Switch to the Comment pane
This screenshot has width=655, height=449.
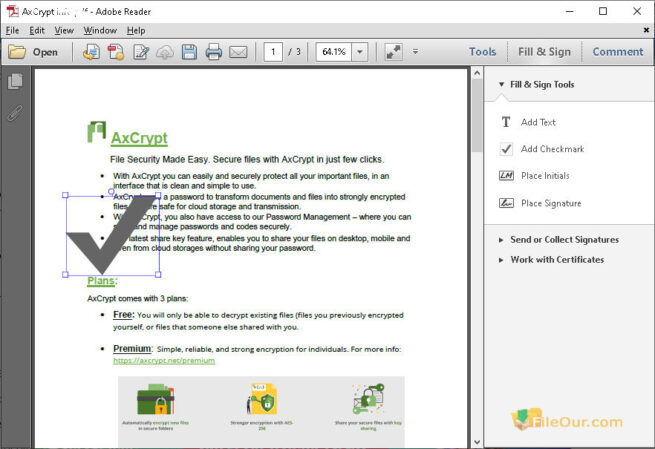618,52
